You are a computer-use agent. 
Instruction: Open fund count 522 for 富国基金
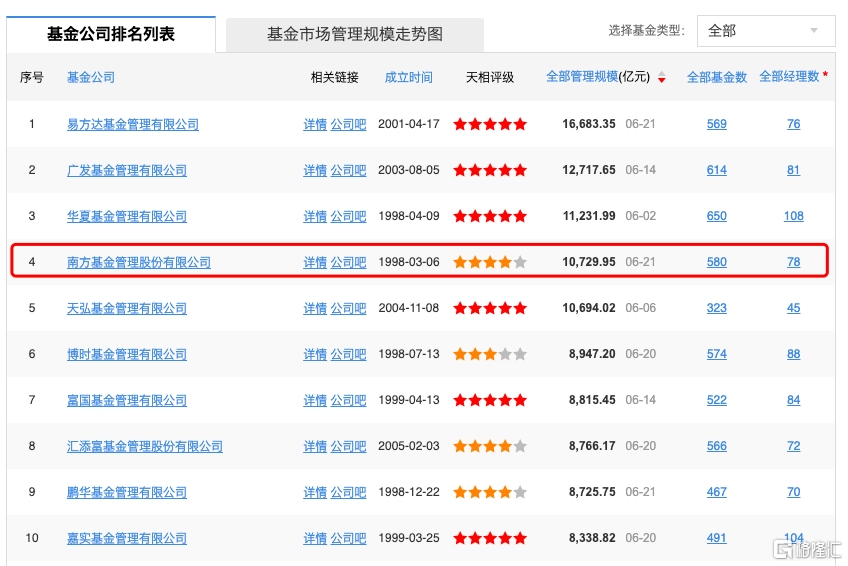click(717, 399)
